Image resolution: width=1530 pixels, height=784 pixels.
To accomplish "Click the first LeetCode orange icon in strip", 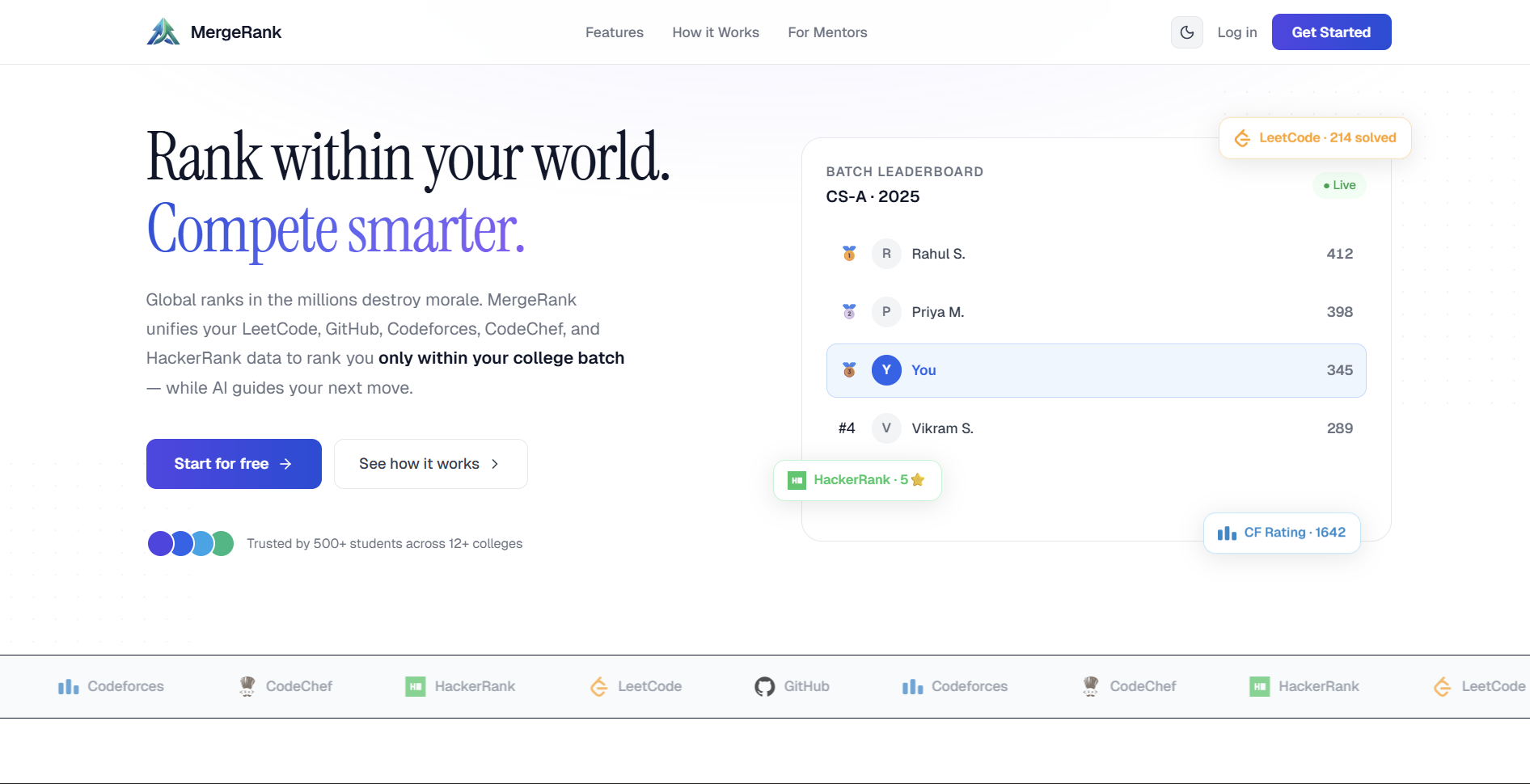I will 599,687.
